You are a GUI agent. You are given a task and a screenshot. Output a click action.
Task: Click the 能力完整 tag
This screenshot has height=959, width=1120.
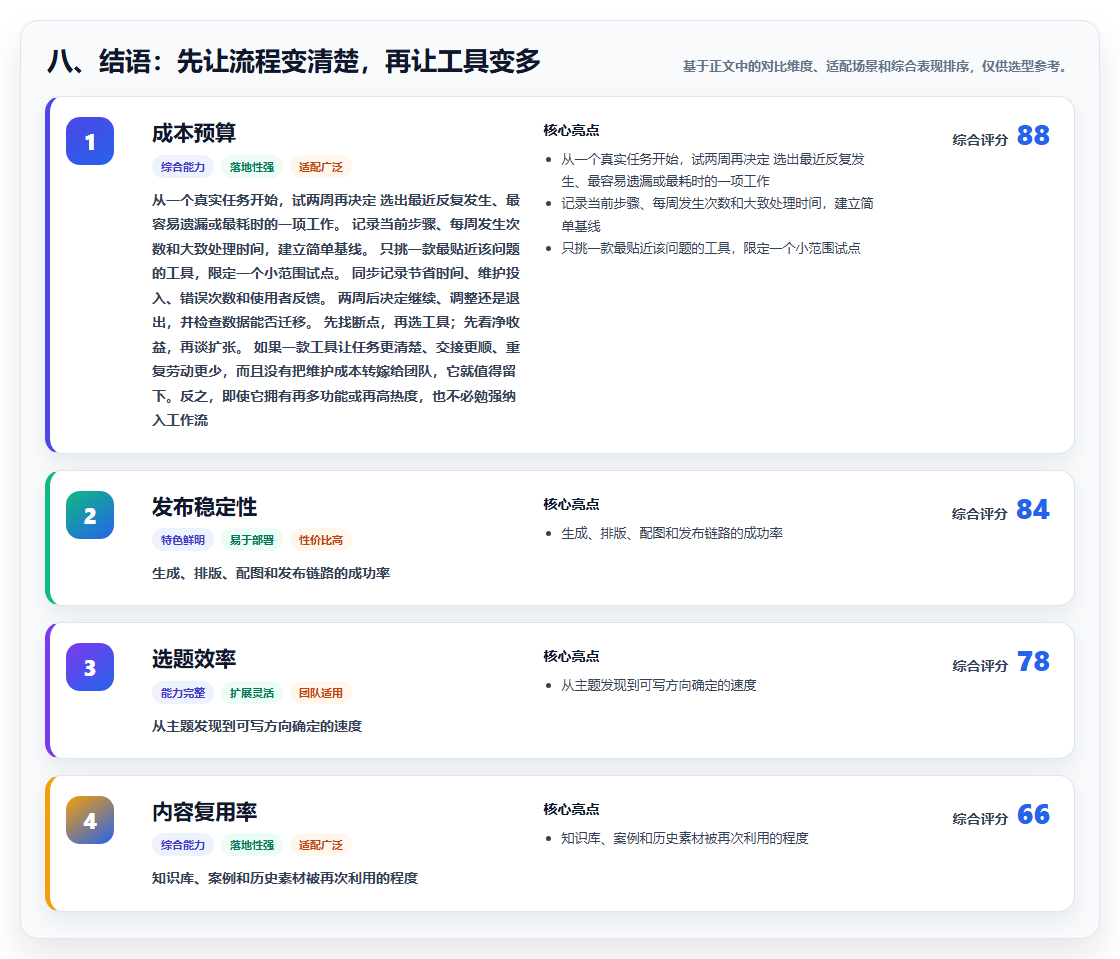[x=183, y=693]
